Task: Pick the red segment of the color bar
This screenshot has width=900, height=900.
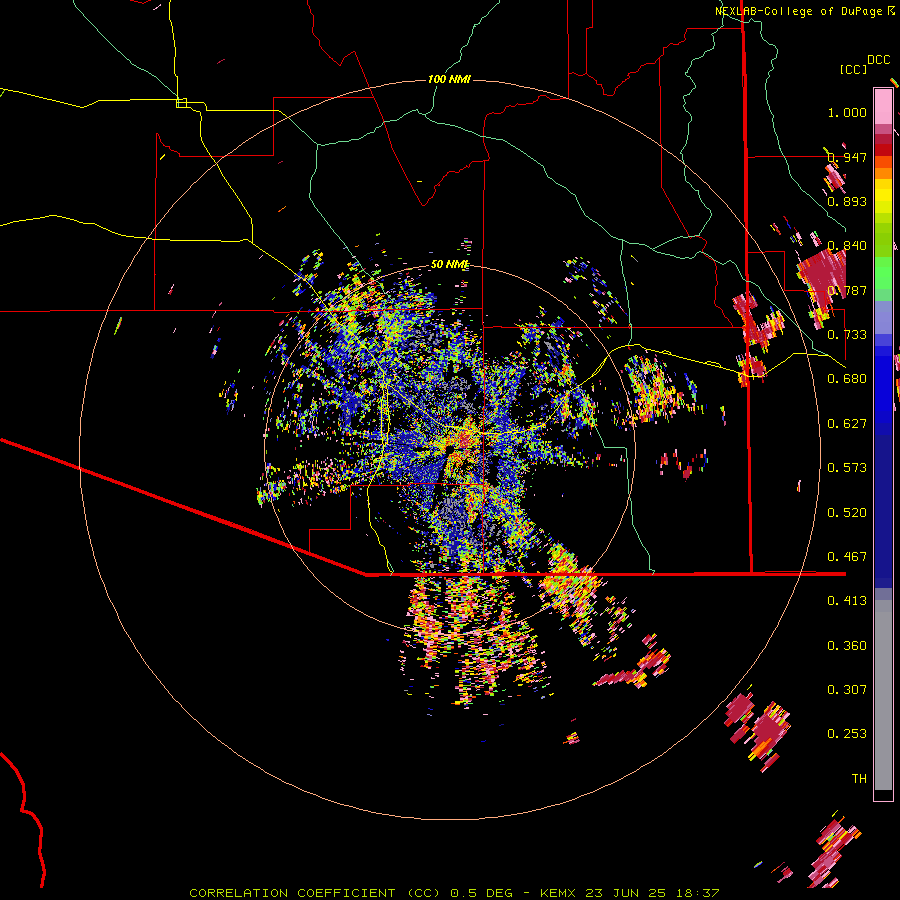Action: tap(883, 150)
